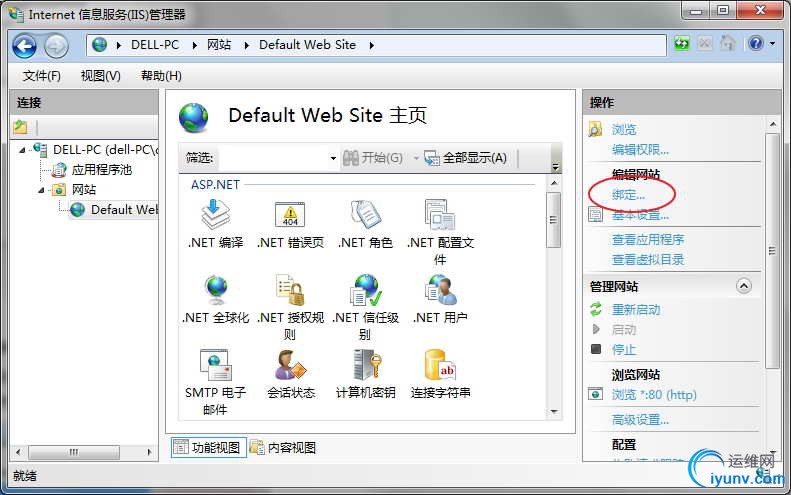791x495 pixels.
Task: Open the .NET 配置文件 feature icon
Action: (x=440, y=215)
